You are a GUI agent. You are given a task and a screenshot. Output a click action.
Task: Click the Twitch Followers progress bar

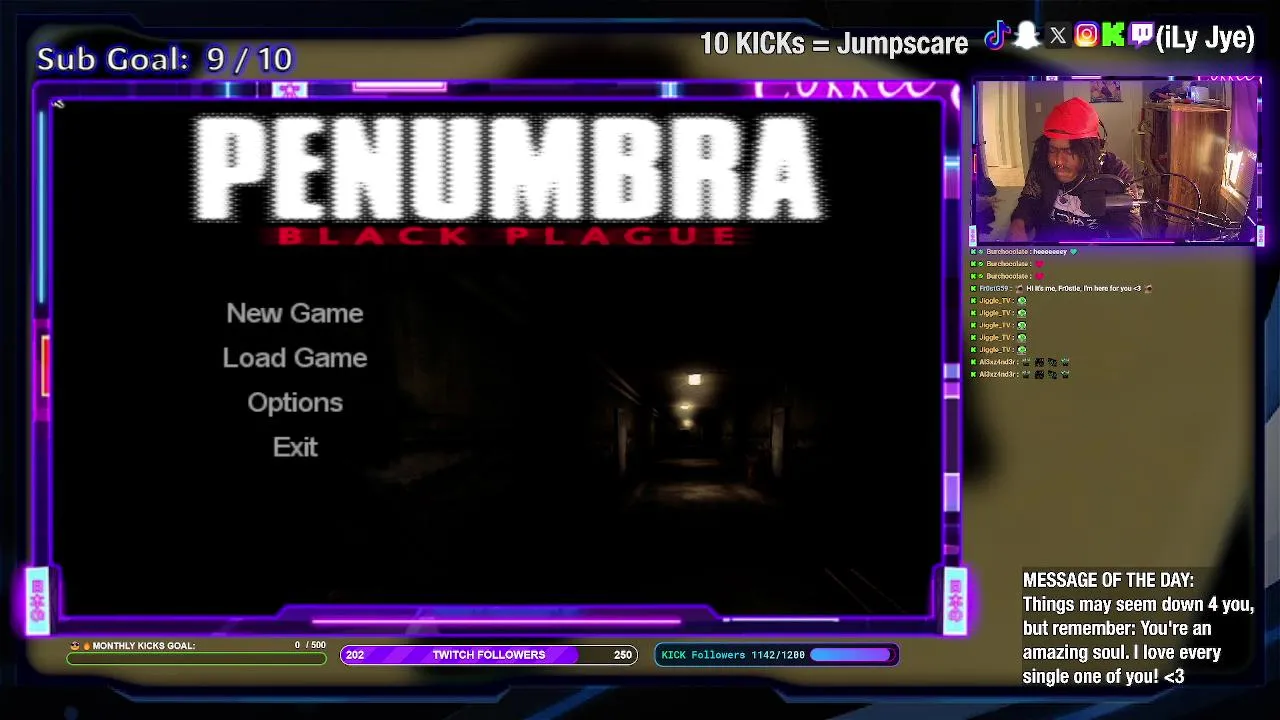tap(489, 655)
